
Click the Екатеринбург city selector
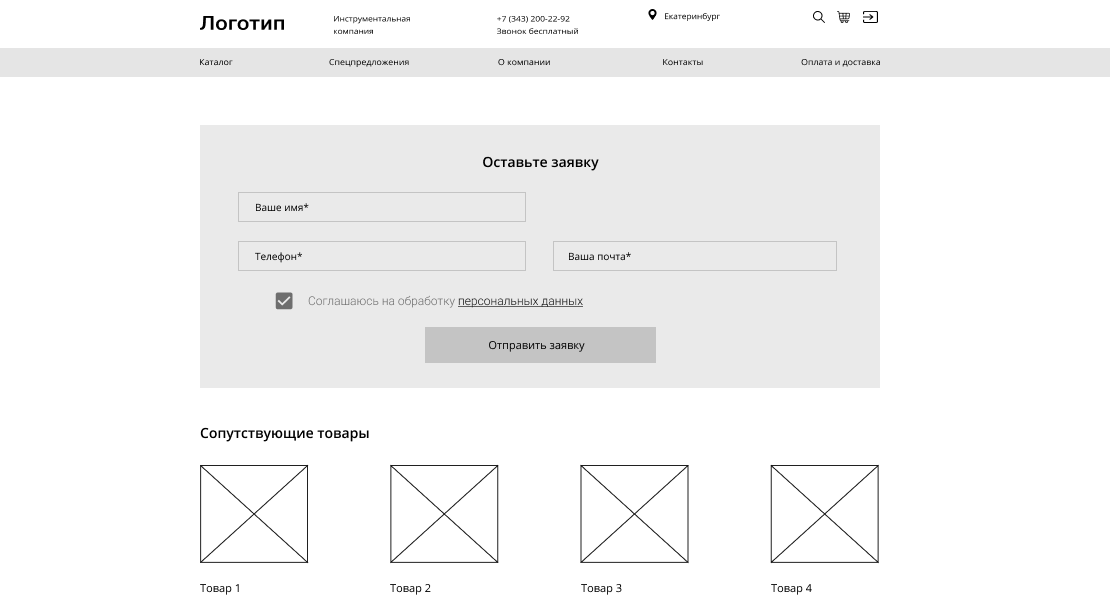pos(691,16)
